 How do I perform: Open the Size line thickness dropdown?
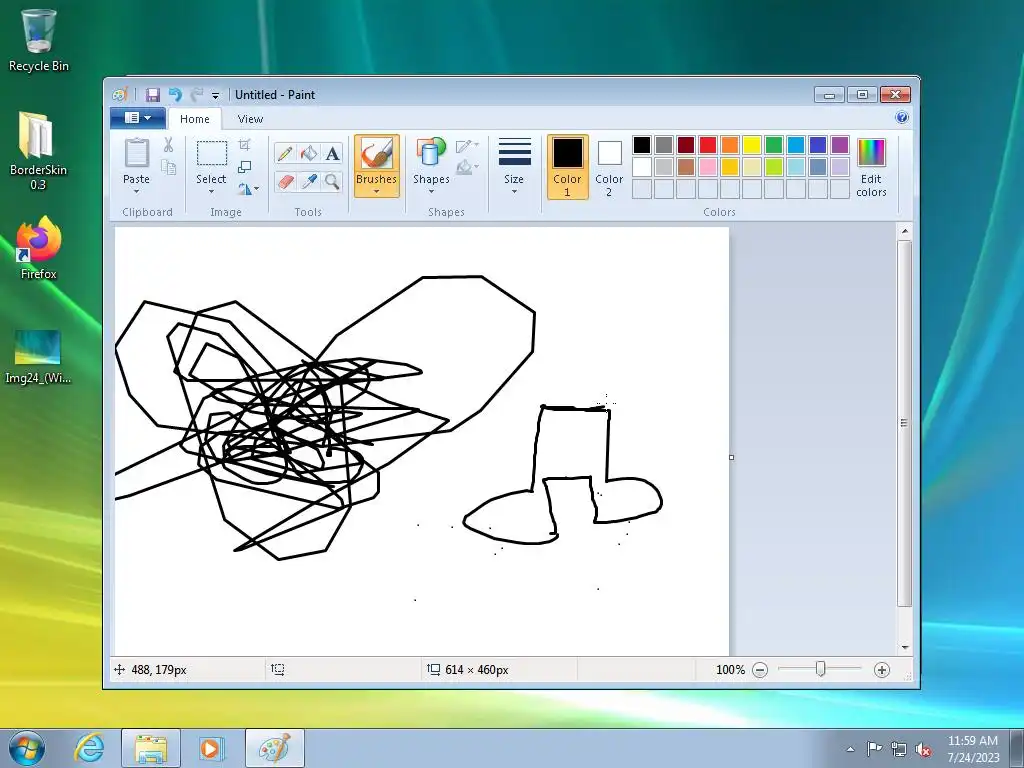[514, 166]
